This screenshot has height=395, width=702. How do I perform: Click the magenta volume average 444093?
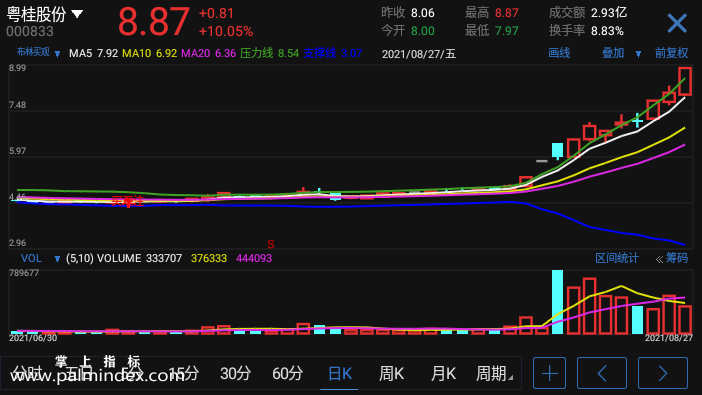tap(254, 258)
